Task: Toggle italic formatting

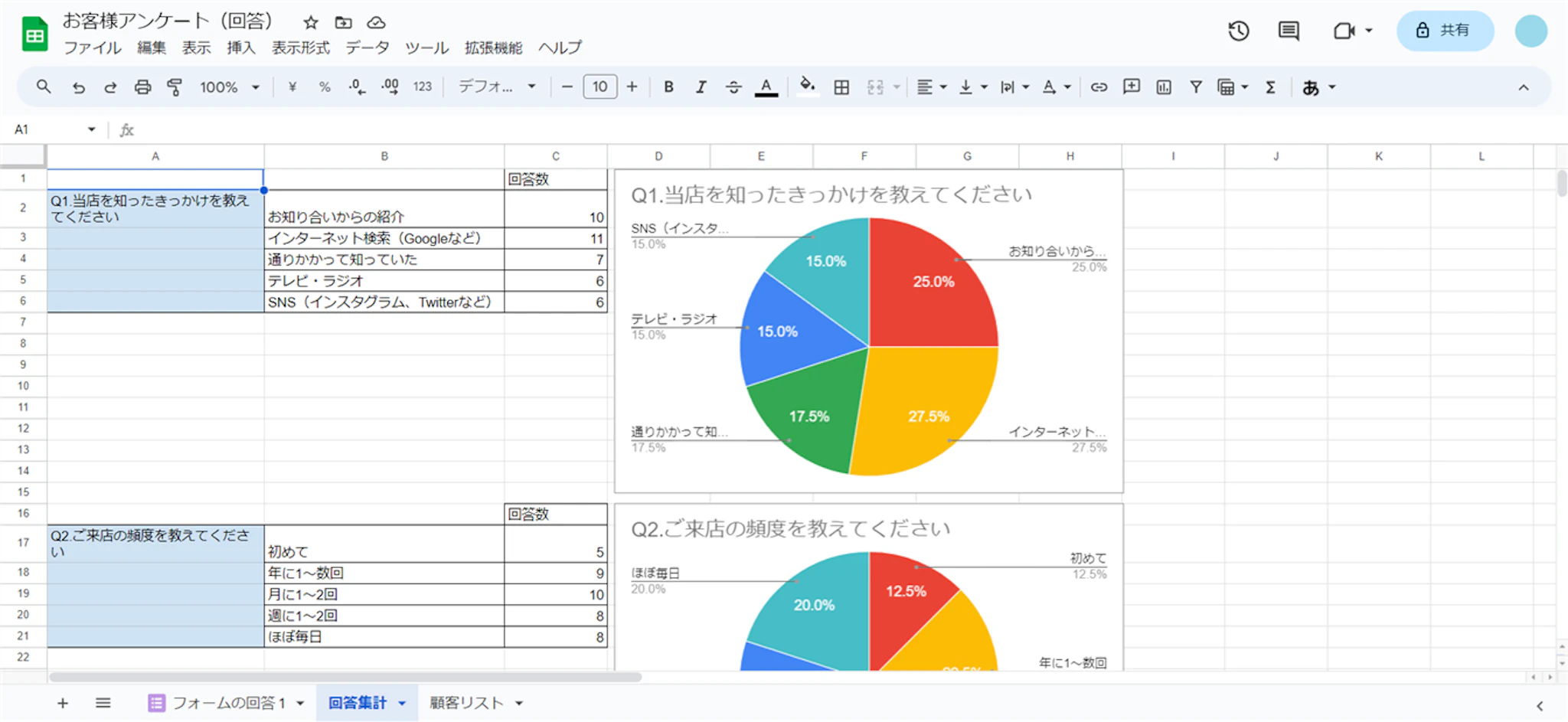Action: click(x=701, y=87)
